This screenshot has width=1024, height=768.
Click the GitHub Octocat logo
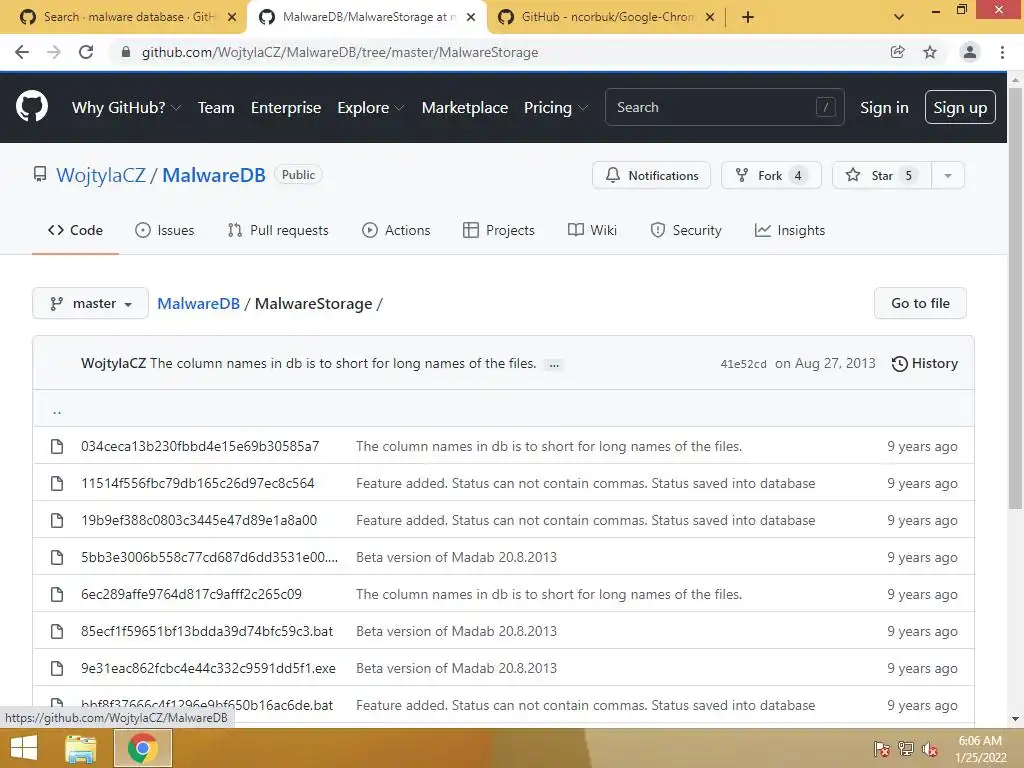pyautogui.click(x=31, y=107)
